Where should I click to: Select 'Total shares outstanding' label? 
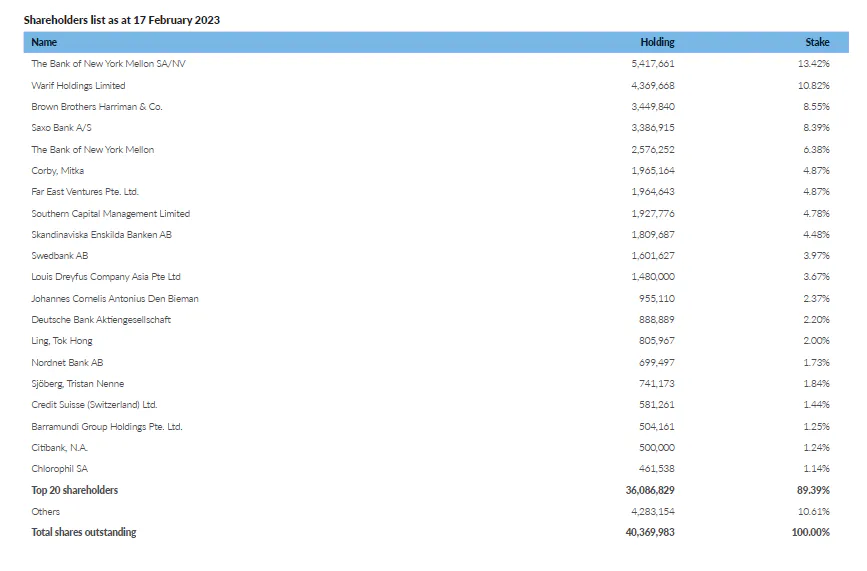click(83, 532)
